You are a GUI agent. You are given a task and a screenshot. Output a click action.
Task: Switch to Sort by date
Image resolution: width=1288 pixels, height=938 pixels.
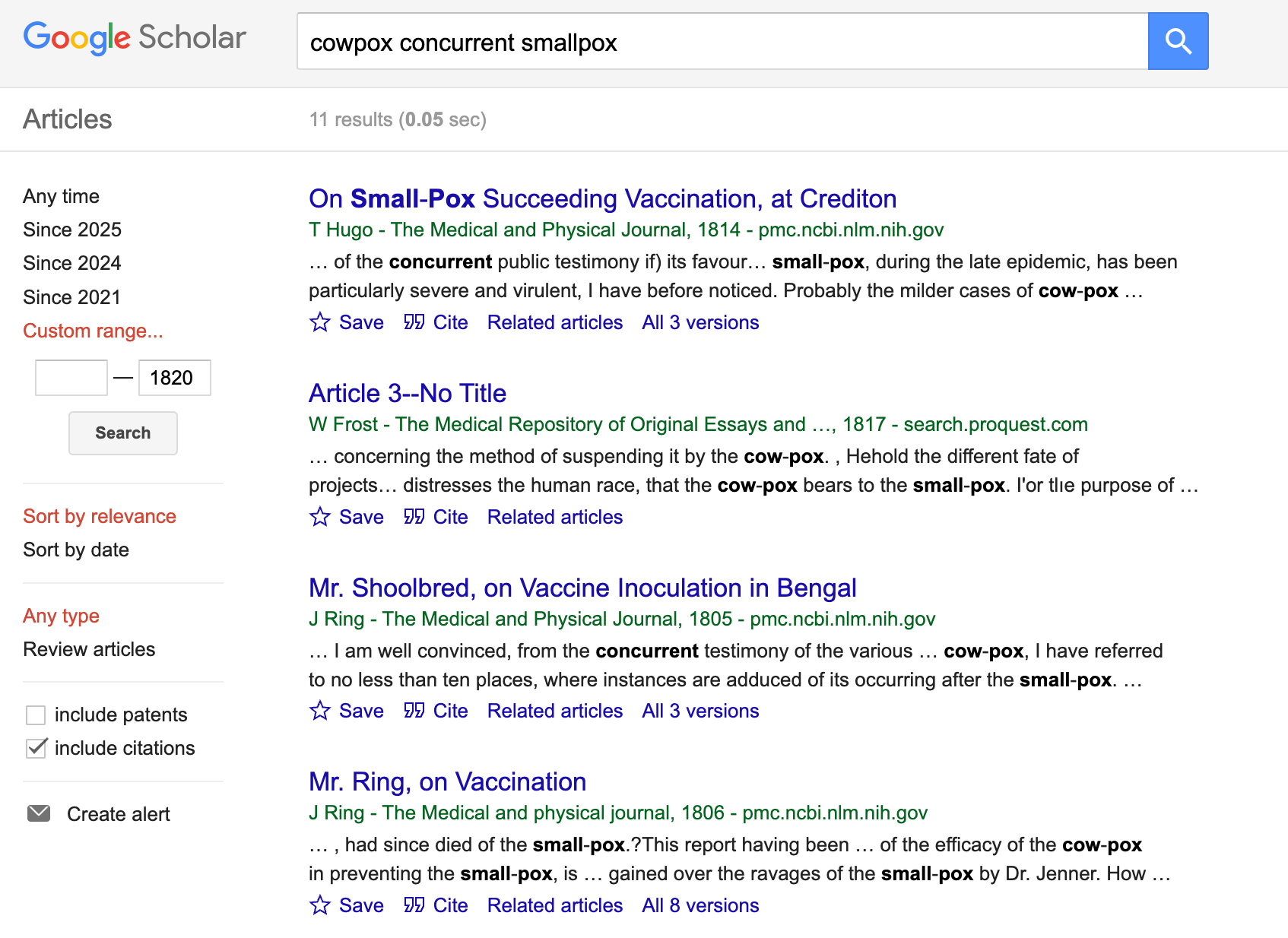pyautogui.click(x=76, y=550)
